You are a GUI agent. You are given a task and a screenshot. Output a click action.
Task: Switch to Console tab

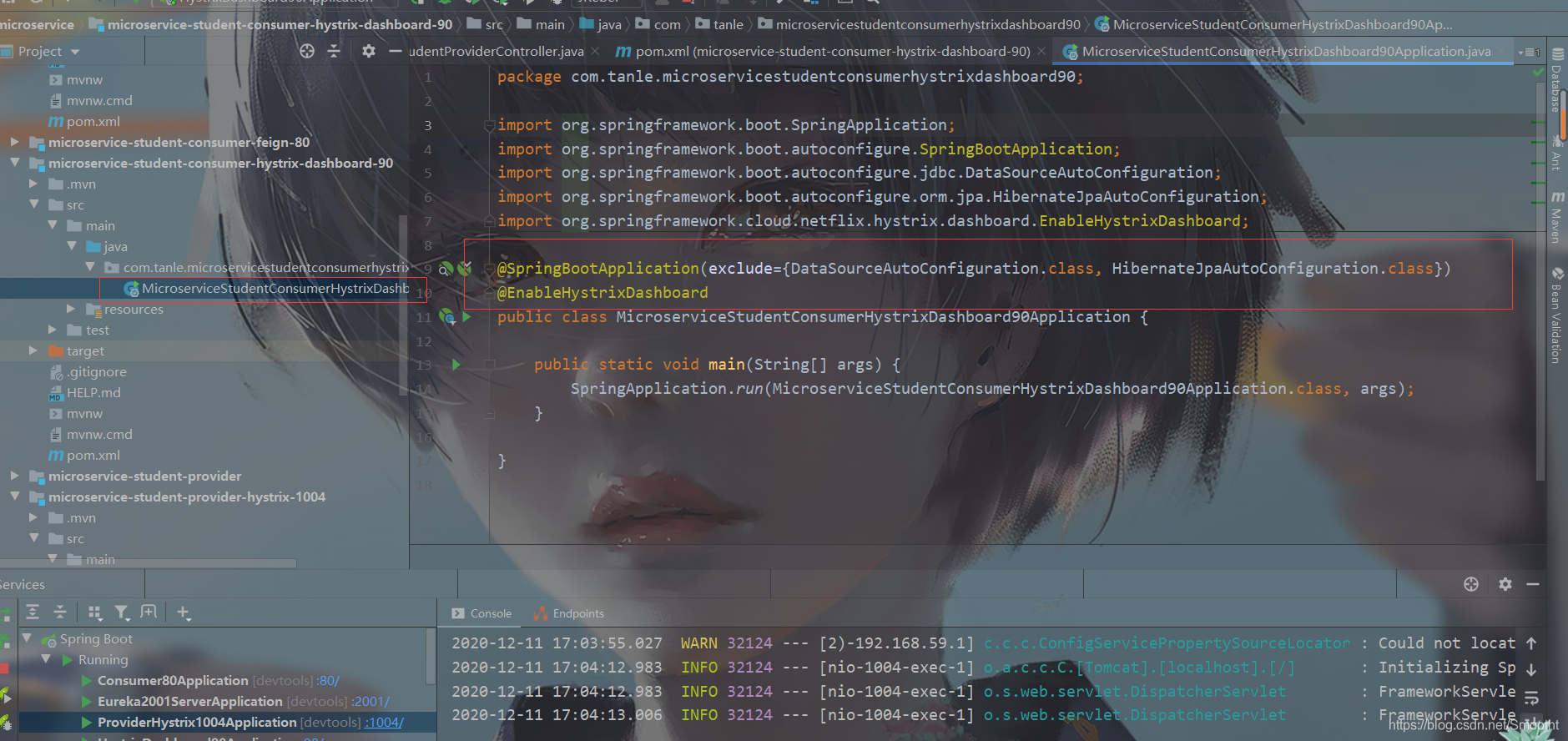481,613
